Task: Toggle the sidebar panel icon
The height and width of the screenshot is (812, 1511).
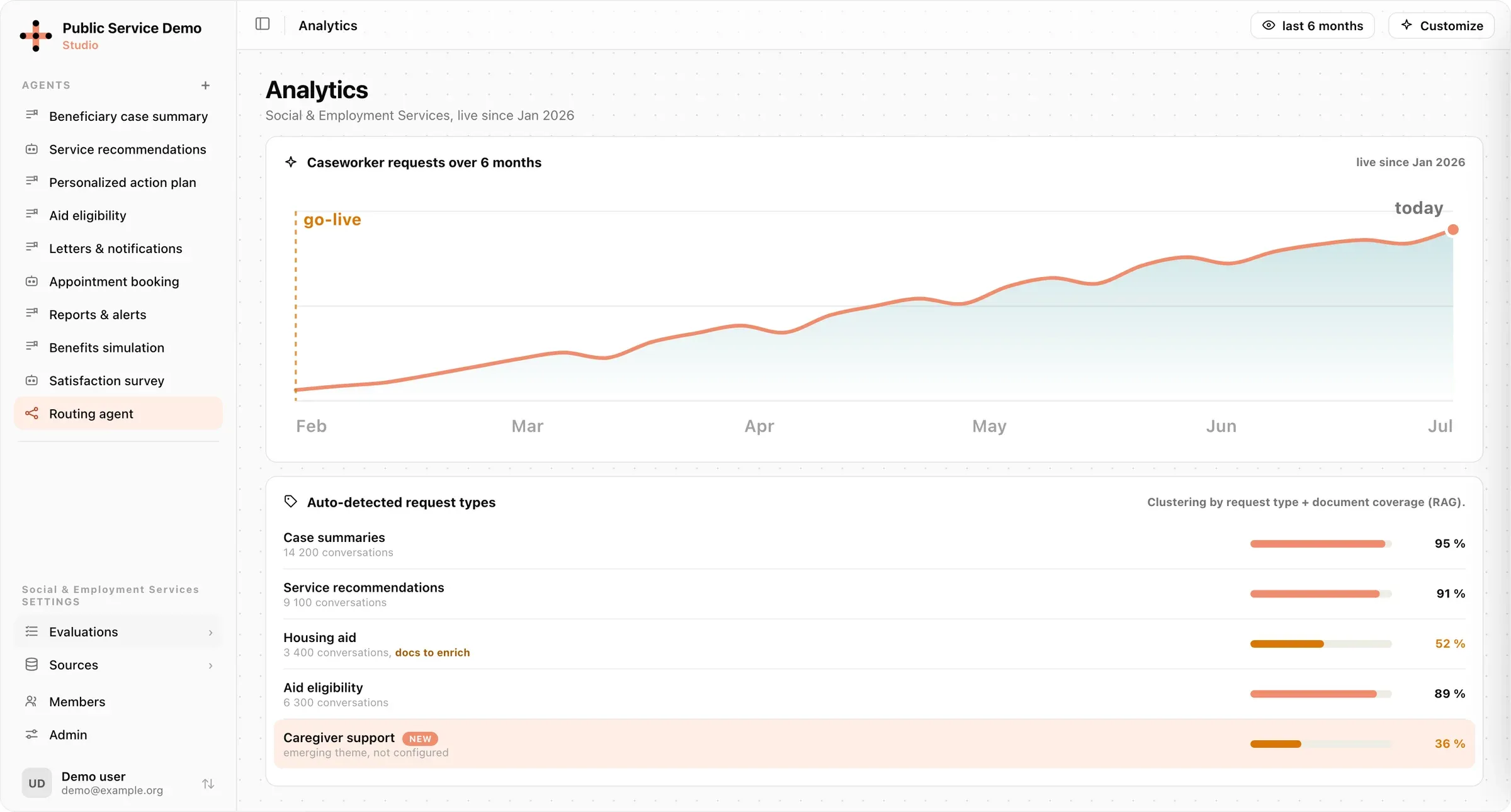Action: 263,24
